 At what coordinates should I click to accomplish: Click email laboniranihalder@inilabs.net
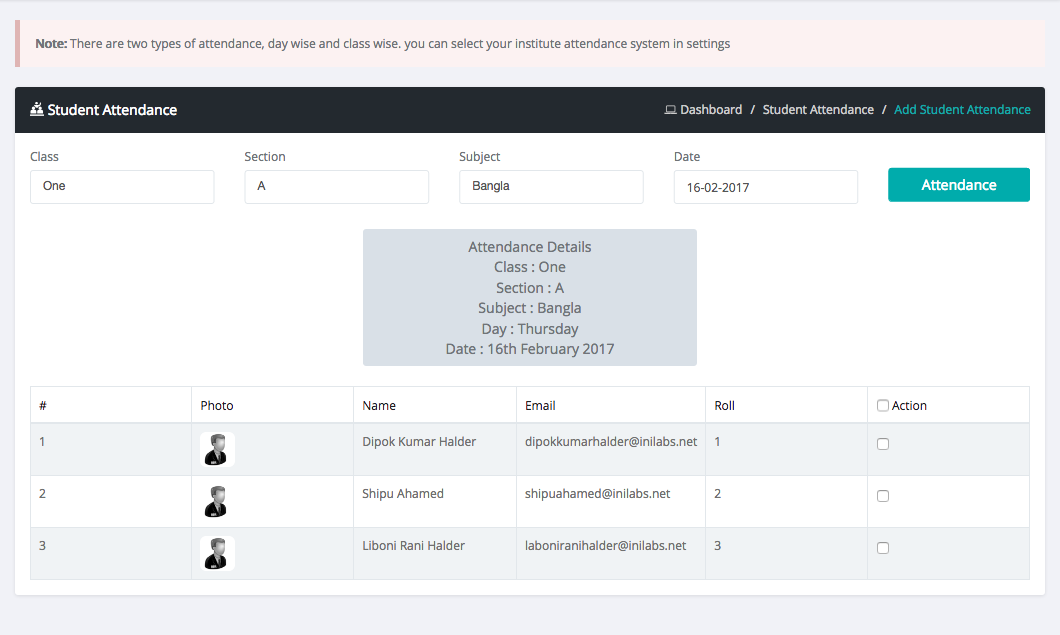(606, 546)
